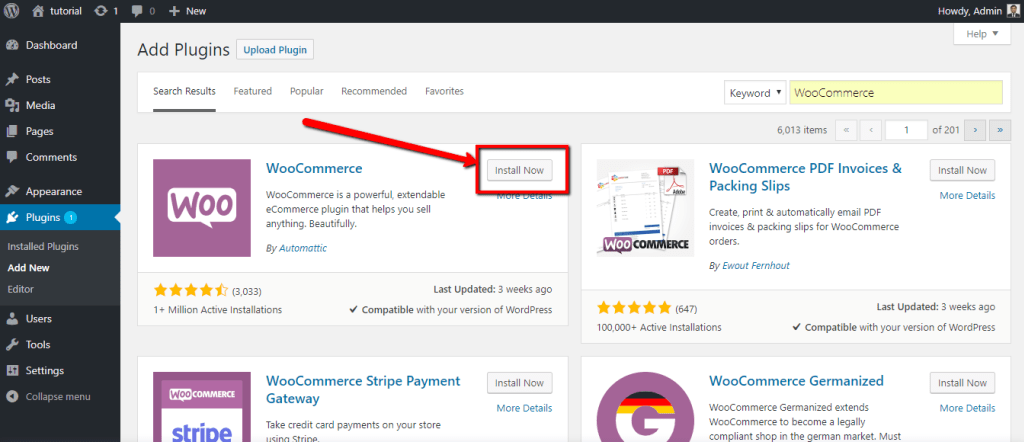Click the Posts pushpin icon
This screenshot has width=1024, height=442.
point(12,80)
